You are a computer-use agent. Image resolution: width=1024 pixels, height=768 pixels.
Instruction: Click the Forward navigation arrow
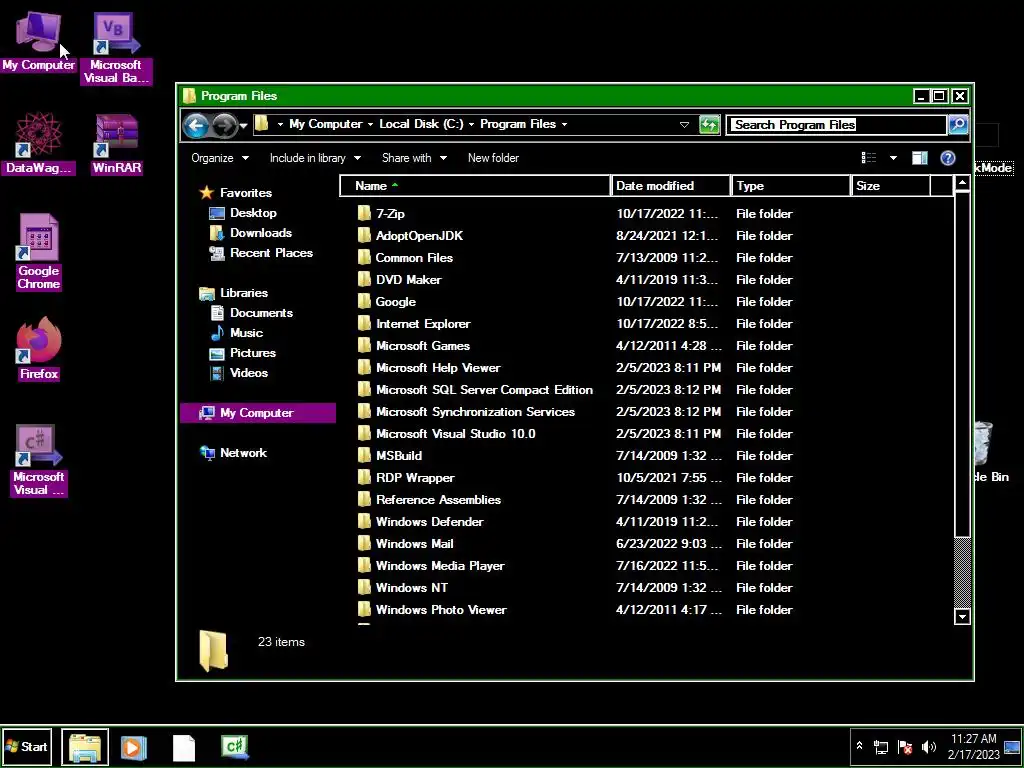pyautogui.click(x=224, y=125)
